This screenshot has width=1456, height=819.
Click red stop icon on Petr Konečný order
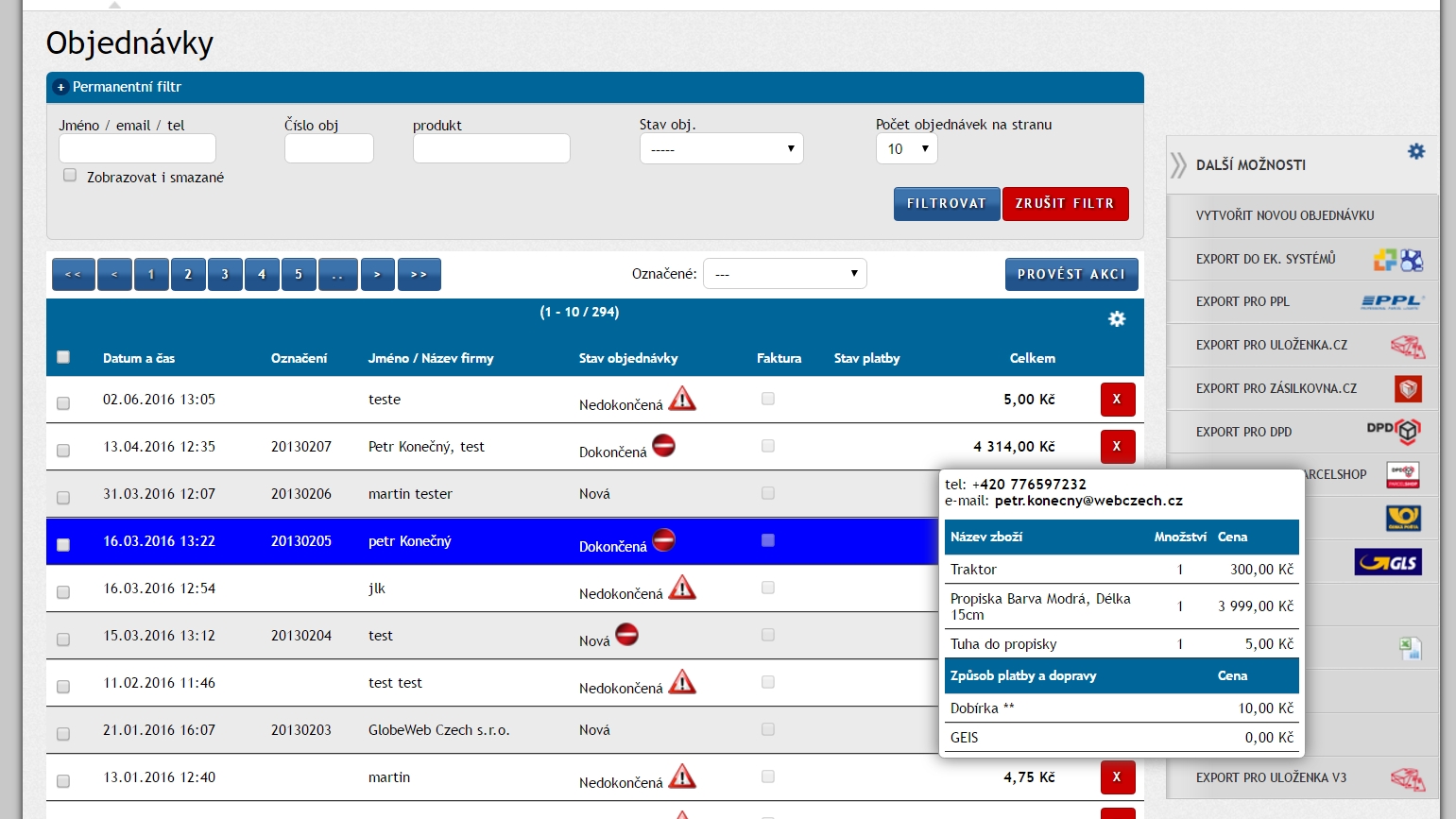[x=664, y=446]
